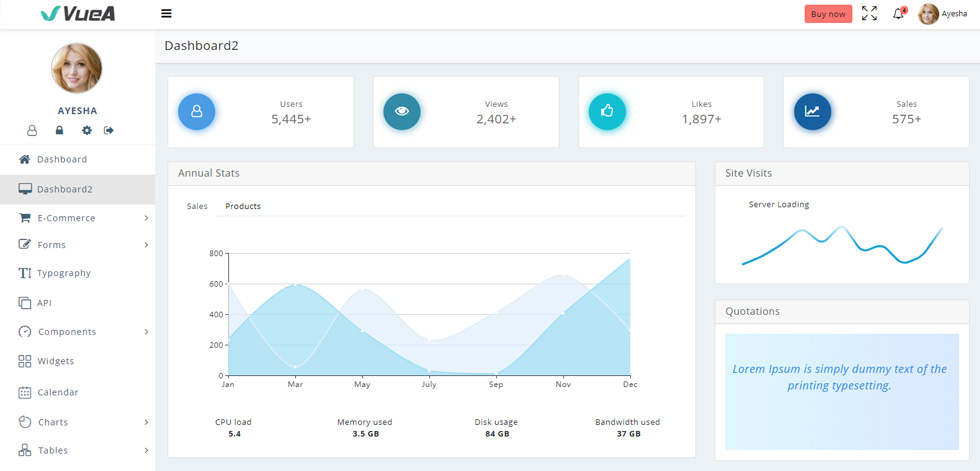Click the Forms edit icon

(x=24, y=245)
